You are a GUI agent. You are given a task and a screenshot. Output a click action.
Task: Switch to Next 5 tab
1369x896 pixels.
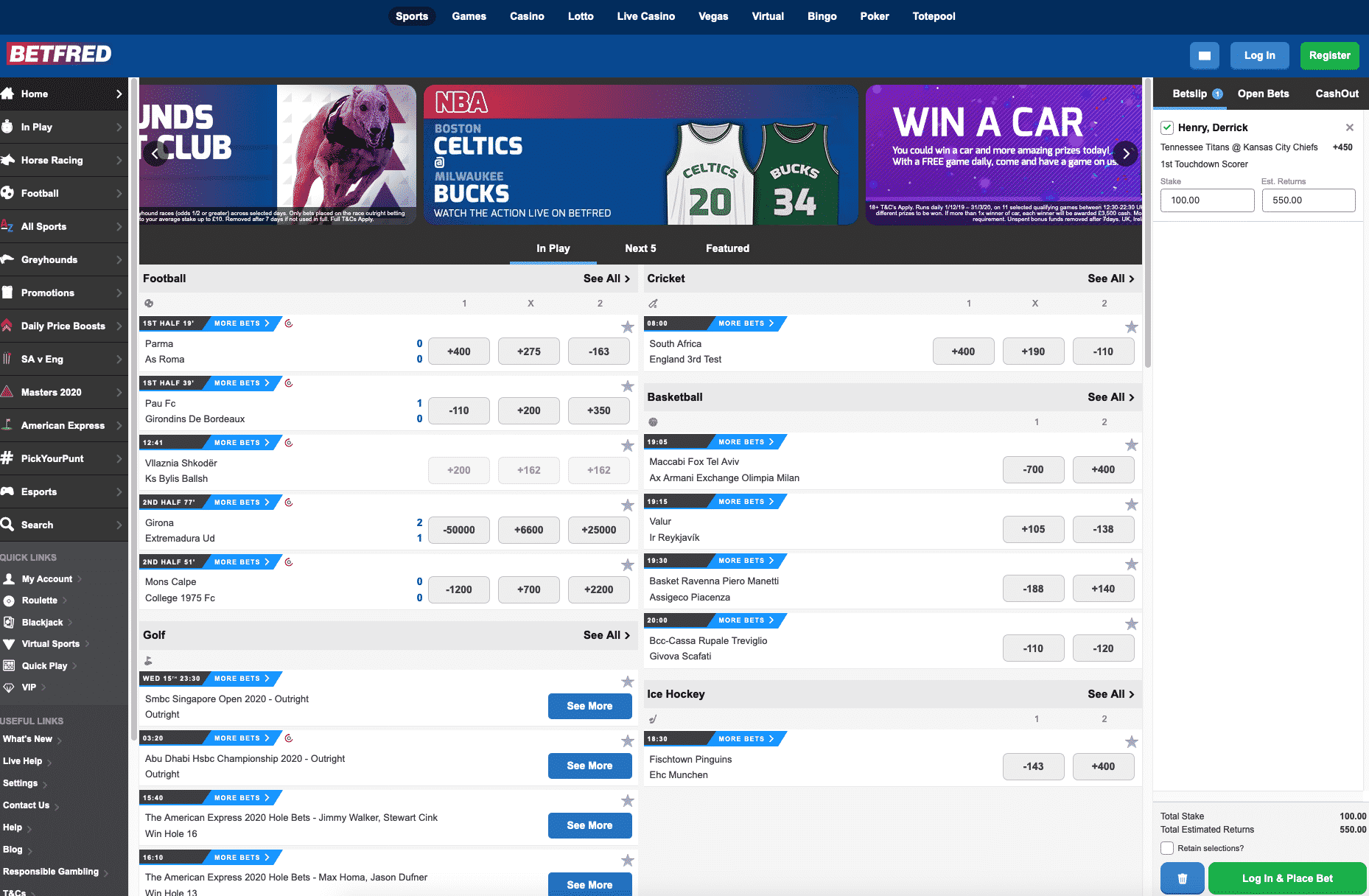640,248
